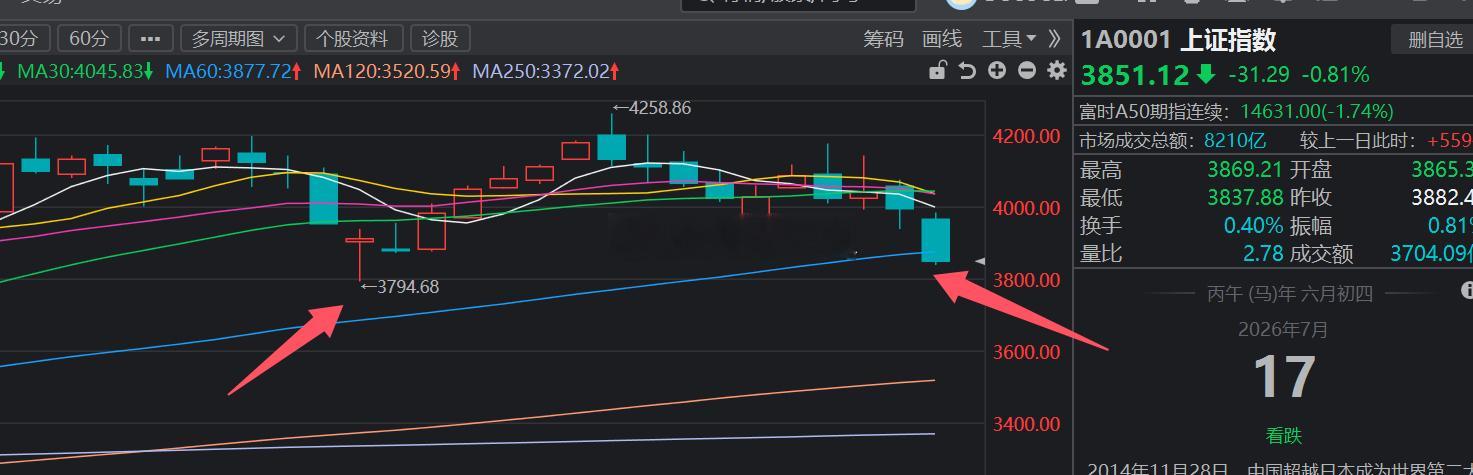Viewport: 1473px width, 475px height.
Task: Click the 14631.00(-1.74%) futures value
Action: pos(1316,111)
